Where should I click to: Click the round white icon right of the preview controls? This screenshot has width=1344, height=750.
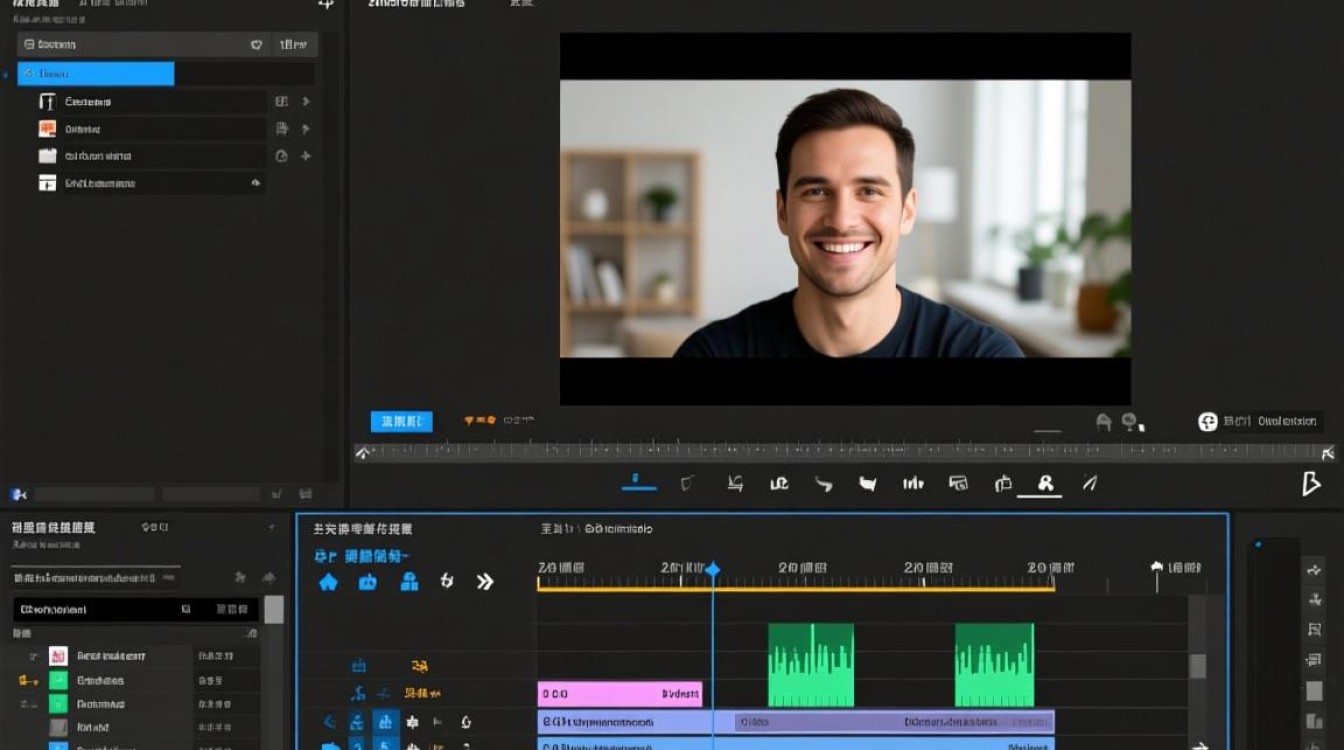(x=1207, y=422)
